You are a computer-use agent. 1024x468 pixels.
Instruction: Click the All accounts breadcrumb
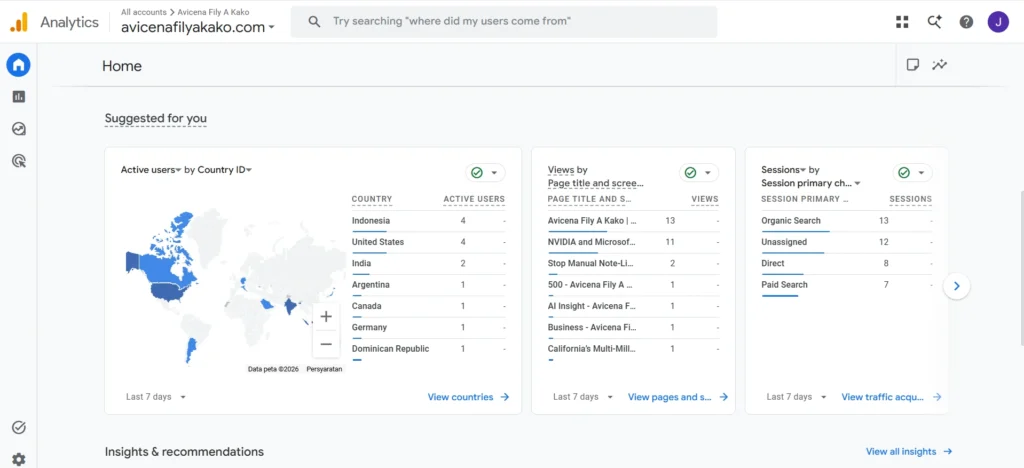(144, 12)
